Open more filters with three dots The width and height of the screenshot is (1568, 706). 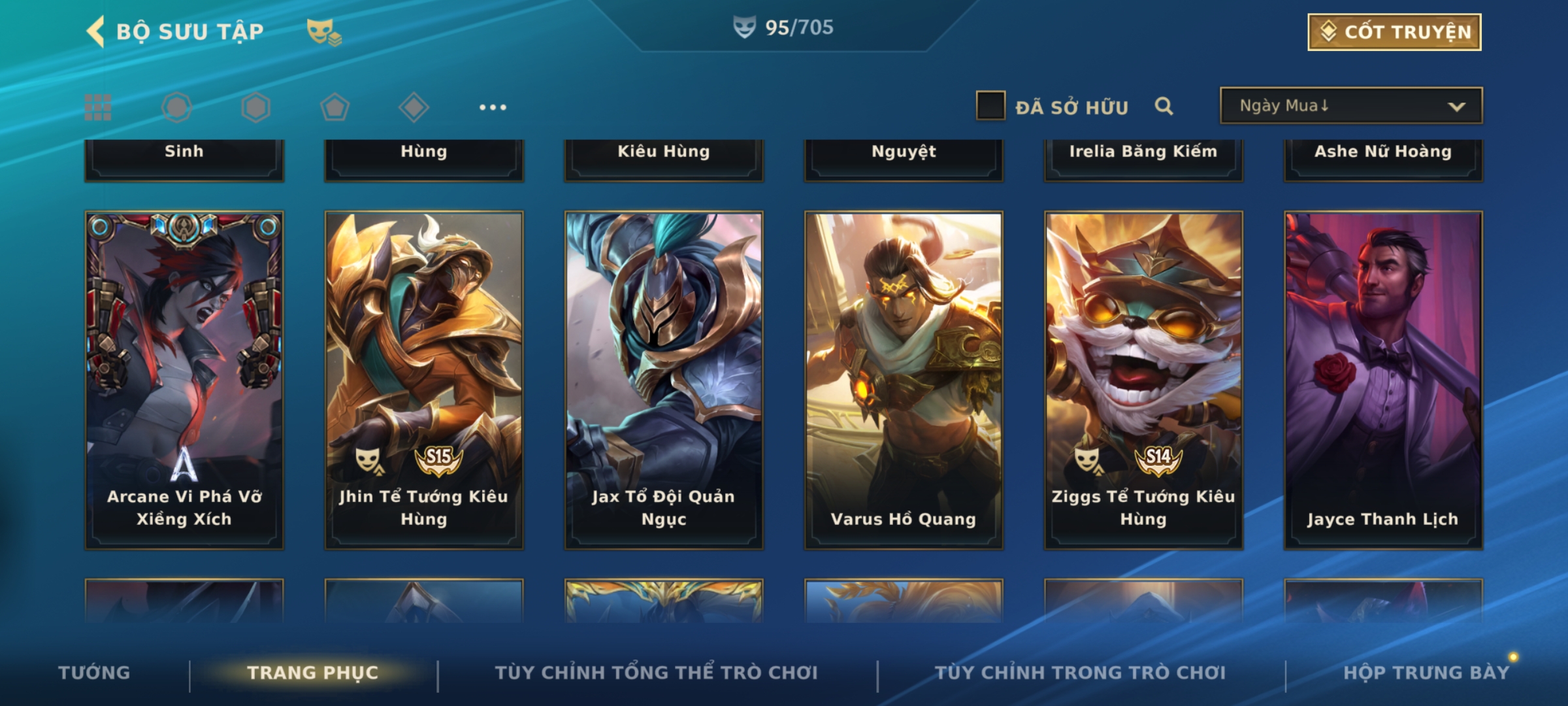pos(493,107)
